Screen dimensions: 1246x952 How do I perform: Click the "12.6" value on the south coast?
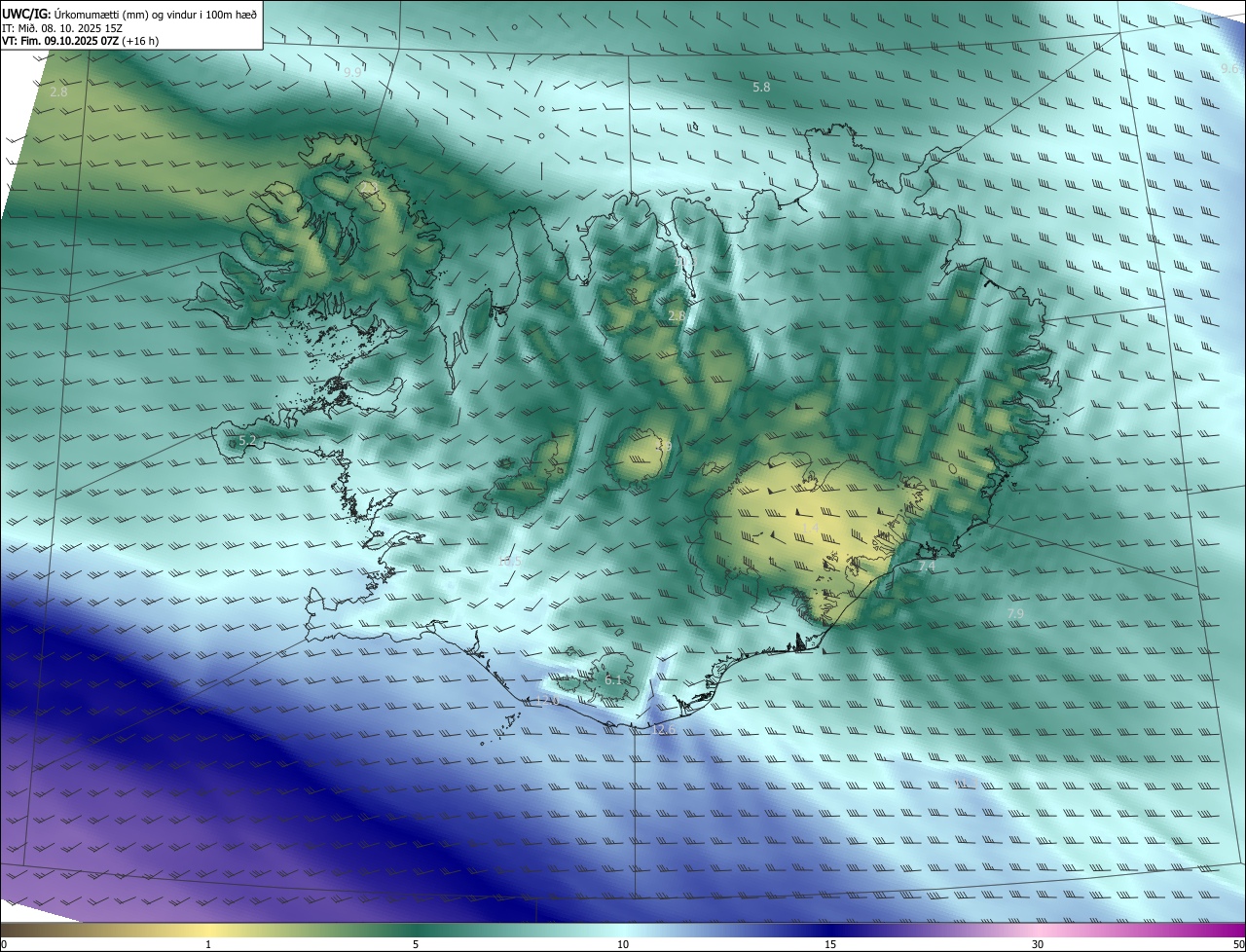click(x=664, y=730)
